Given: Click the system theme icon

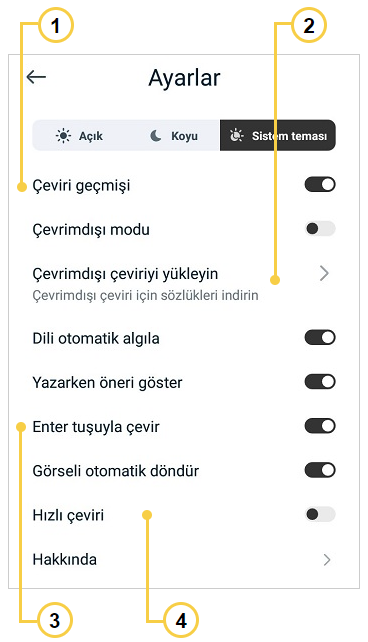Looking at the screenshot, I should click(236, 136).
